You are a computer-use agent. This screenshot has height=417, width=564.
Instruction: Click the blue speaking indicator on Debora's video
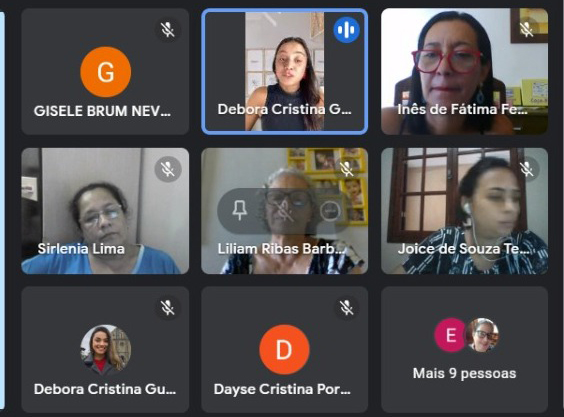(x=346, y=30)
